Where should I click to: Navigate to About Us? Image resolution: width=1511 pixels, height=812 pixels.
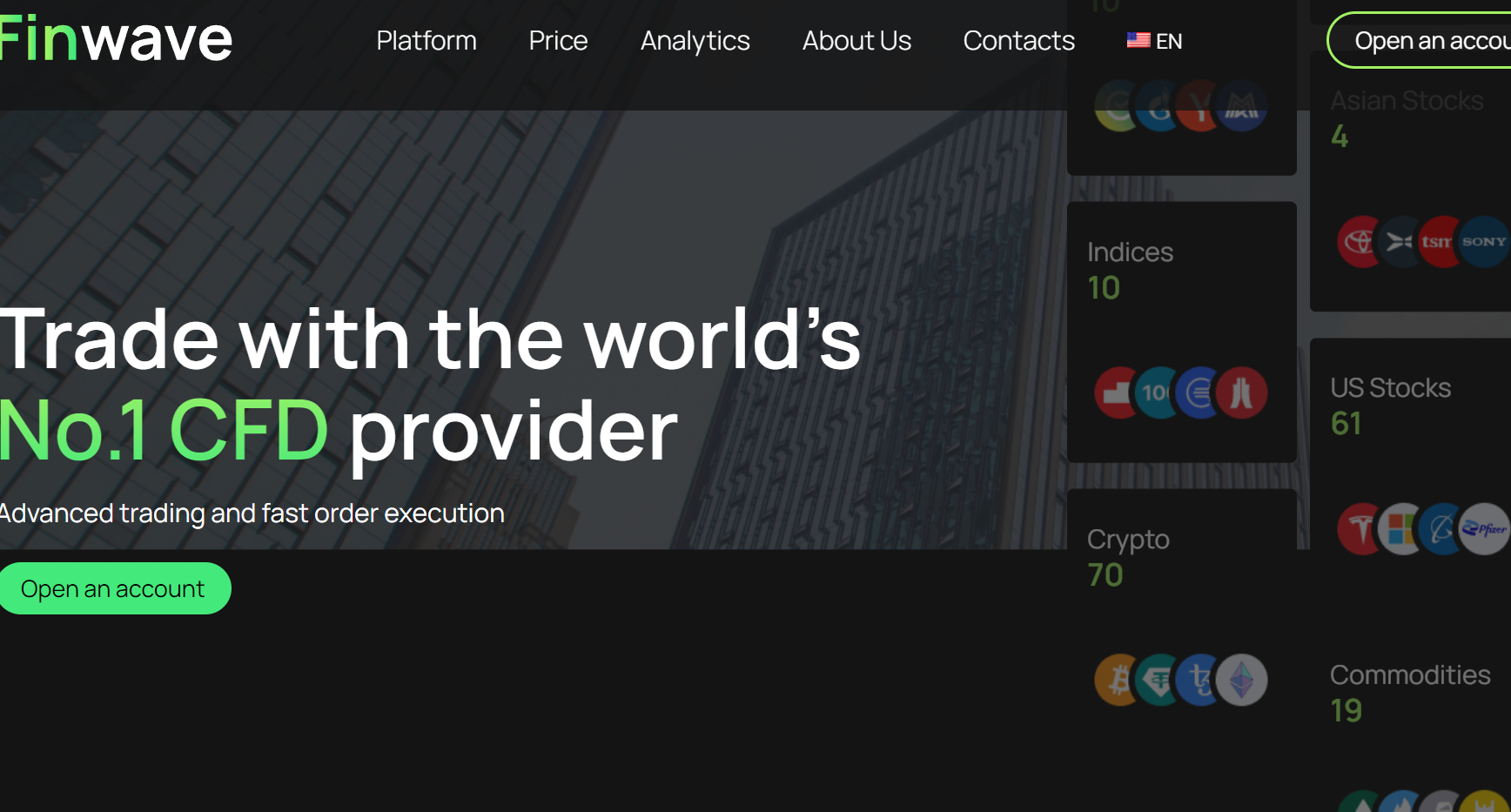tap(856, 41)
